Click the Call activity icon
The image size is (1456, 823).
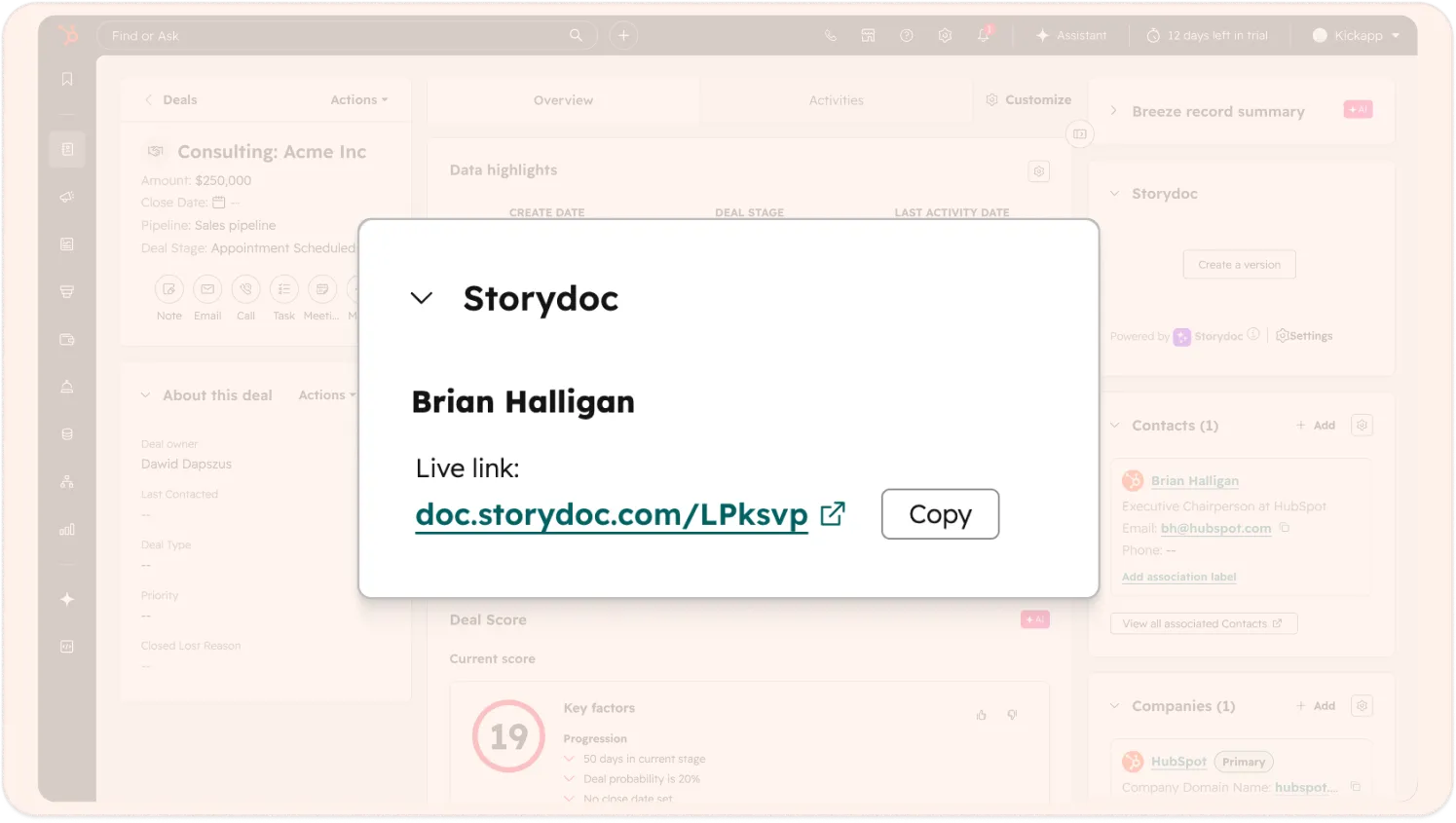coord(245,289)
